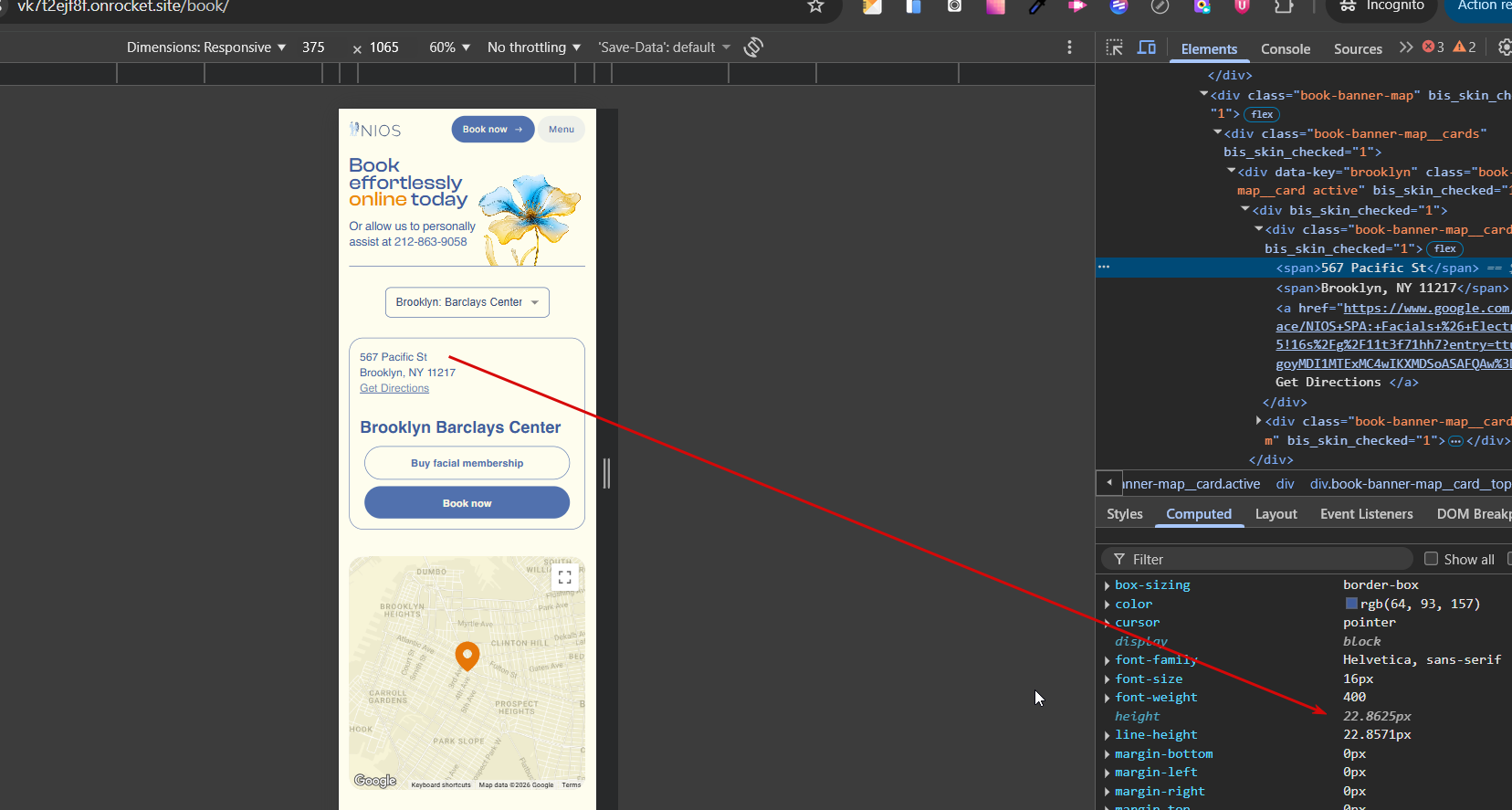Open the selected node's three-dot actions
Viewport: 1512px width, 810px height.
click(x=1104, y=267)
